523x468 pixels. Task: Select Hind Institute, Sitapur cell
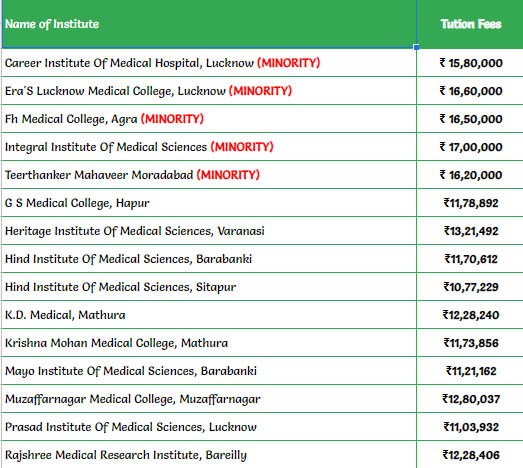pos(209,287)
